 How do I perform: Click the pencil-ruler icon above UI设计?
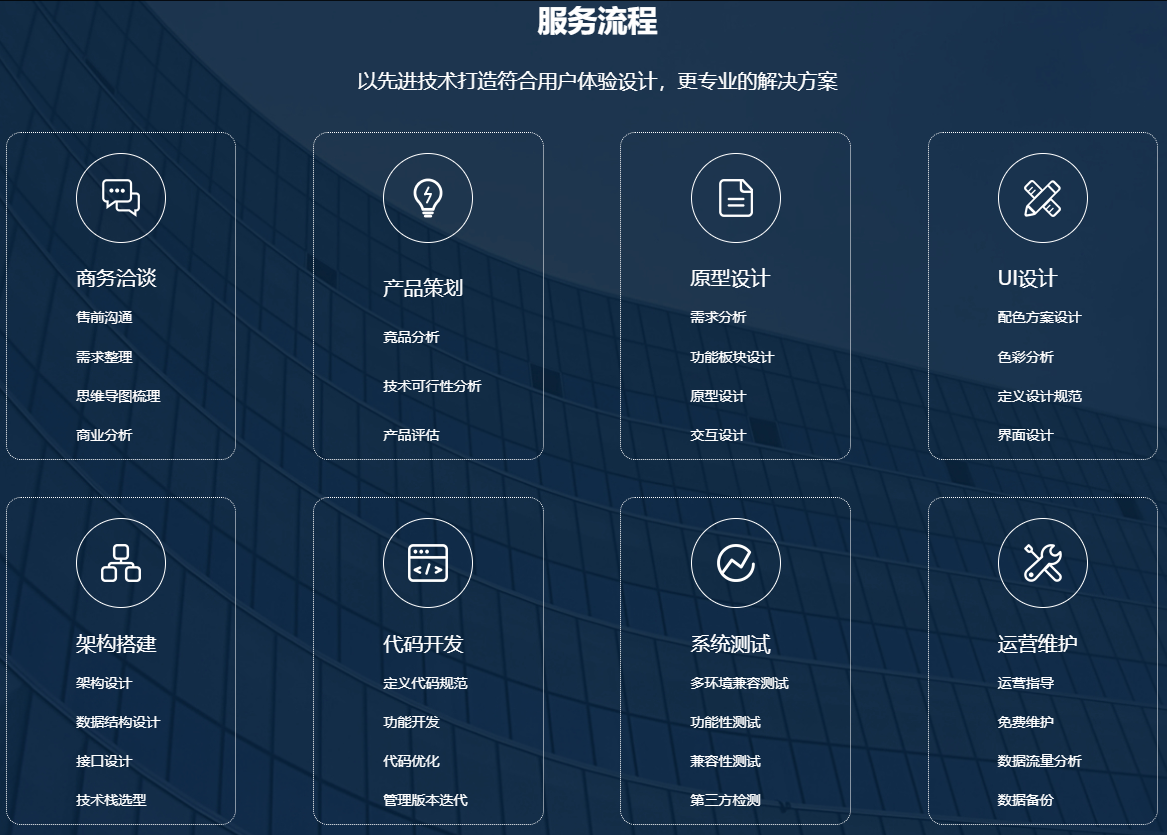tap(1042, 198)
